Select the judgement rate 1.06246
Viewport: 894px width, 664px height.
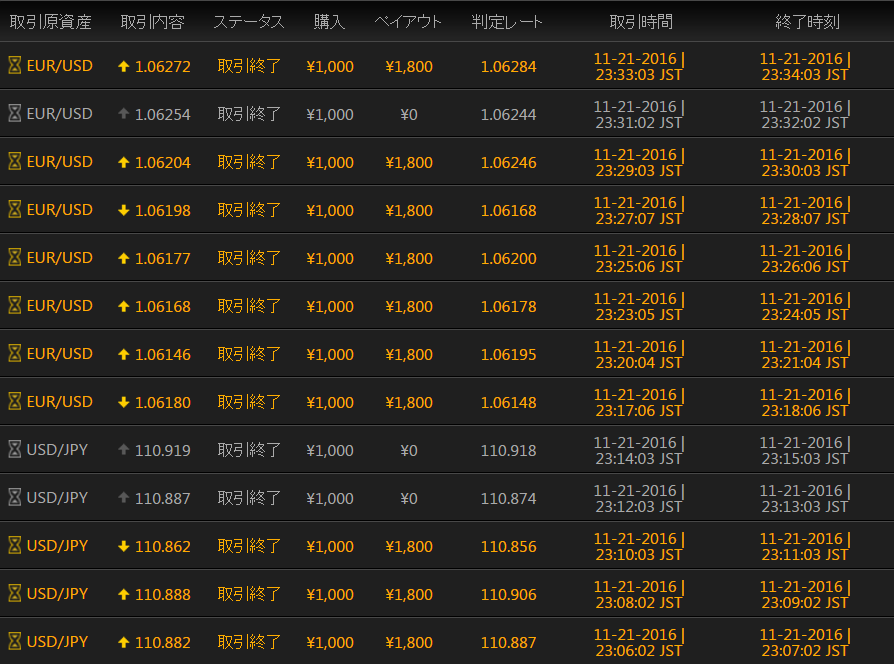[509, 162]
